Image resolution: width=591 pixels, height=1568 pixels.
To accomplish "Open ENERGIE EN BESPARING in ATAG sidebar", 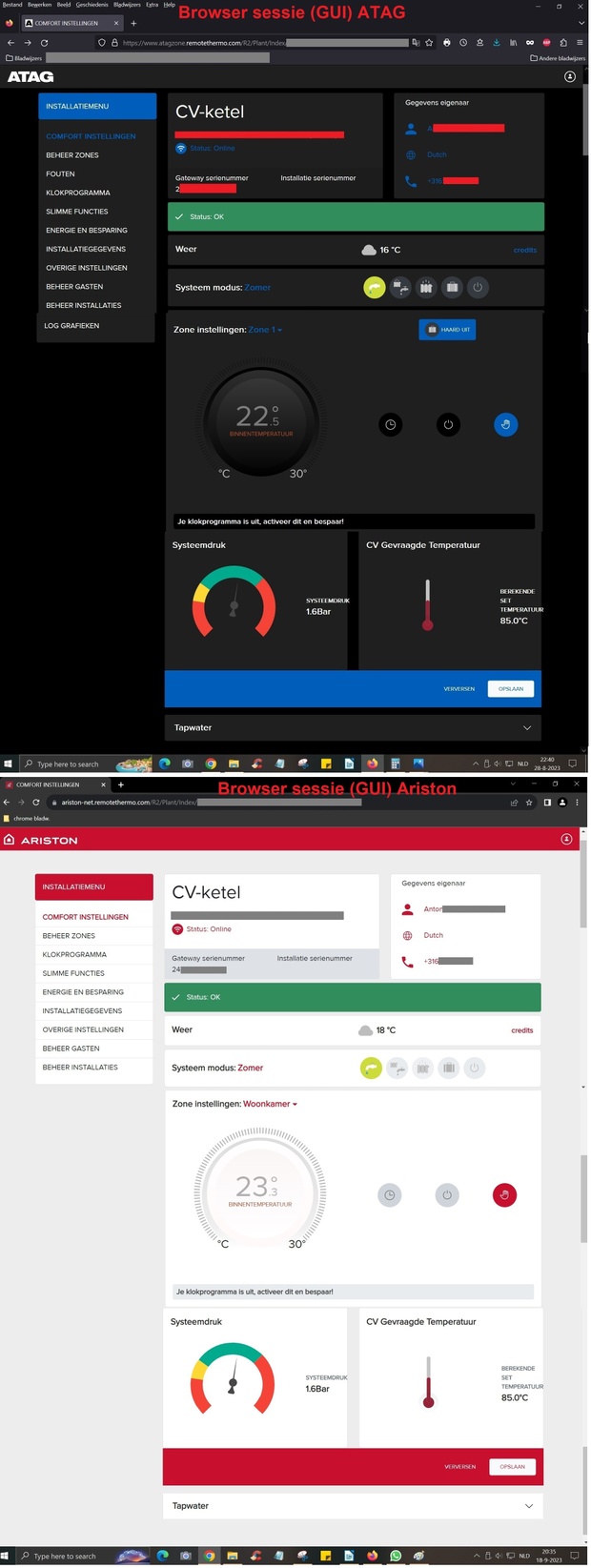I will tap(87, 231).
